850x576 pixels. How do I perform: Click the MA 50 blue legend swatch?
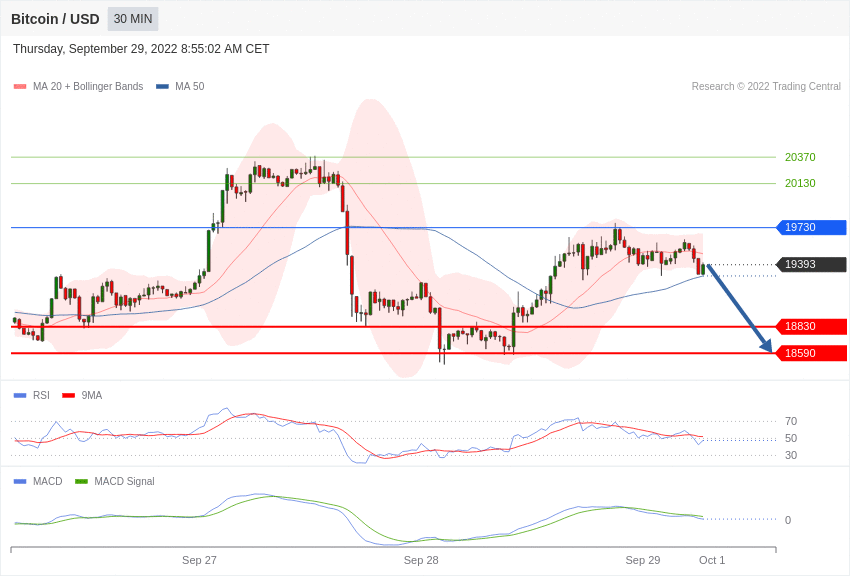click(162, 87)
